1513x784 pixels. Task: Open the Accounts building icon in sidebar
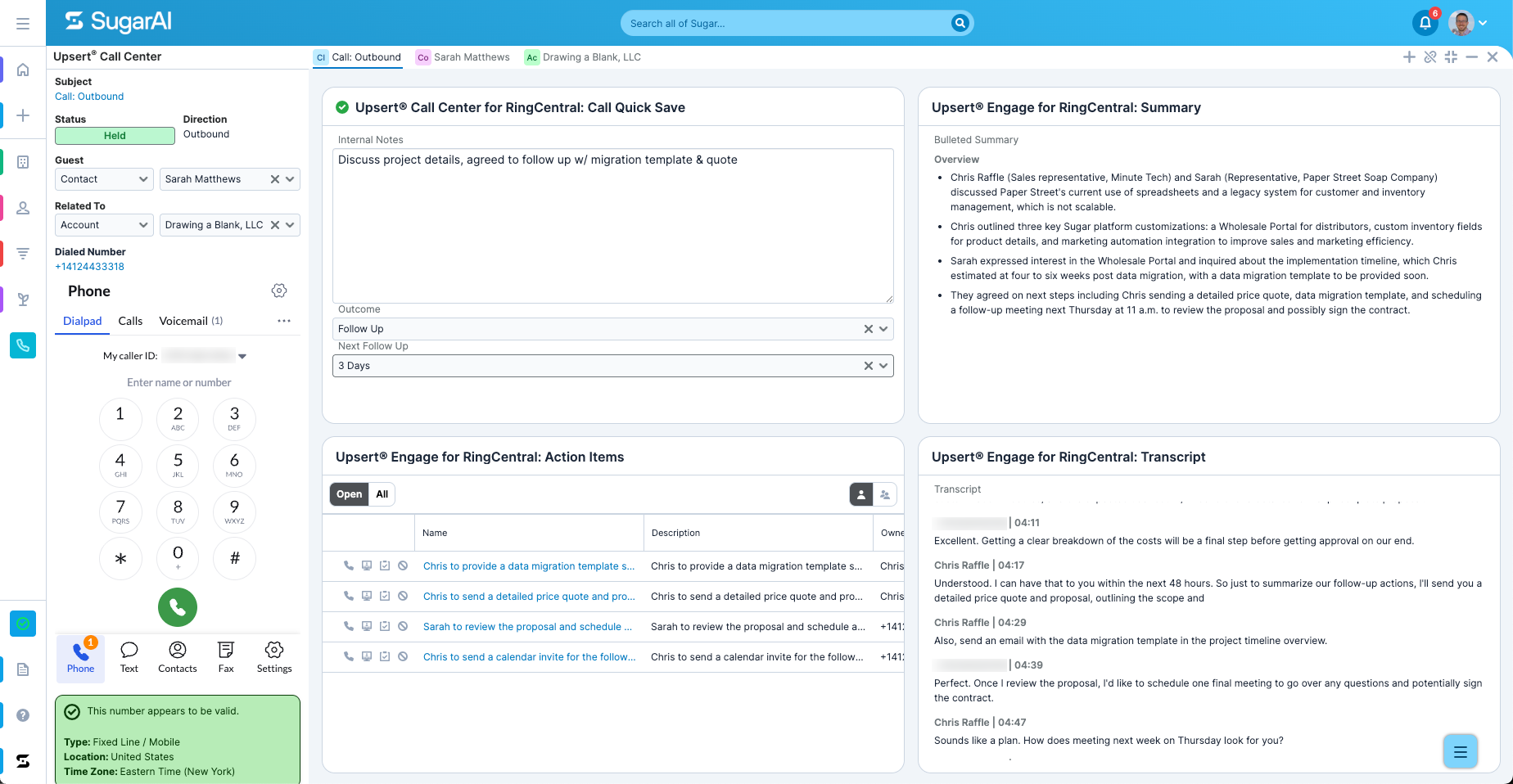click(x=23, y=162)
